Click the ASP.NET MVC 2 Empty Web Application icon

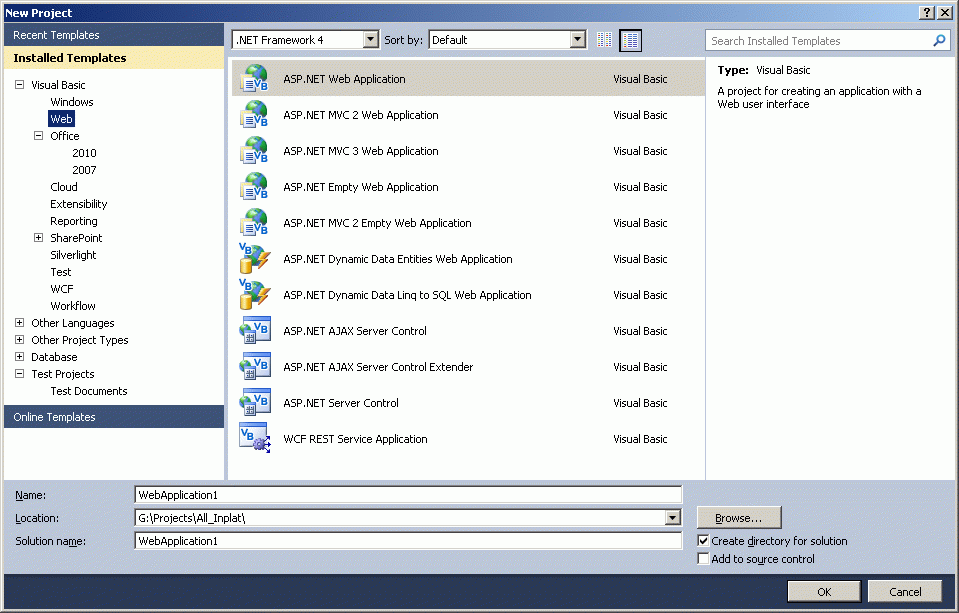coord(254,223)
